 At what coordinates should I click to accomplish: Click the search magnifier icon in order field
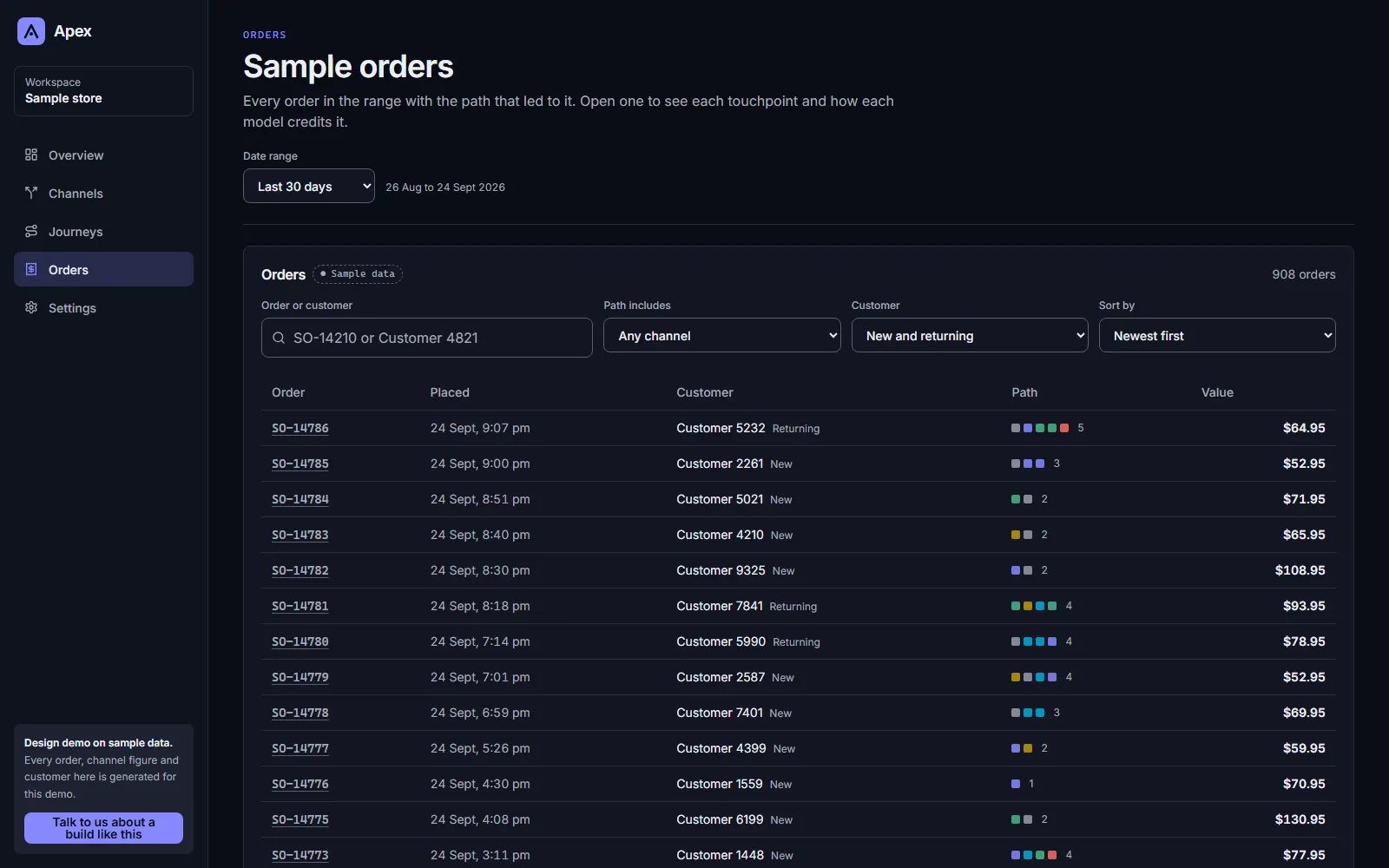tap(279, 338)
